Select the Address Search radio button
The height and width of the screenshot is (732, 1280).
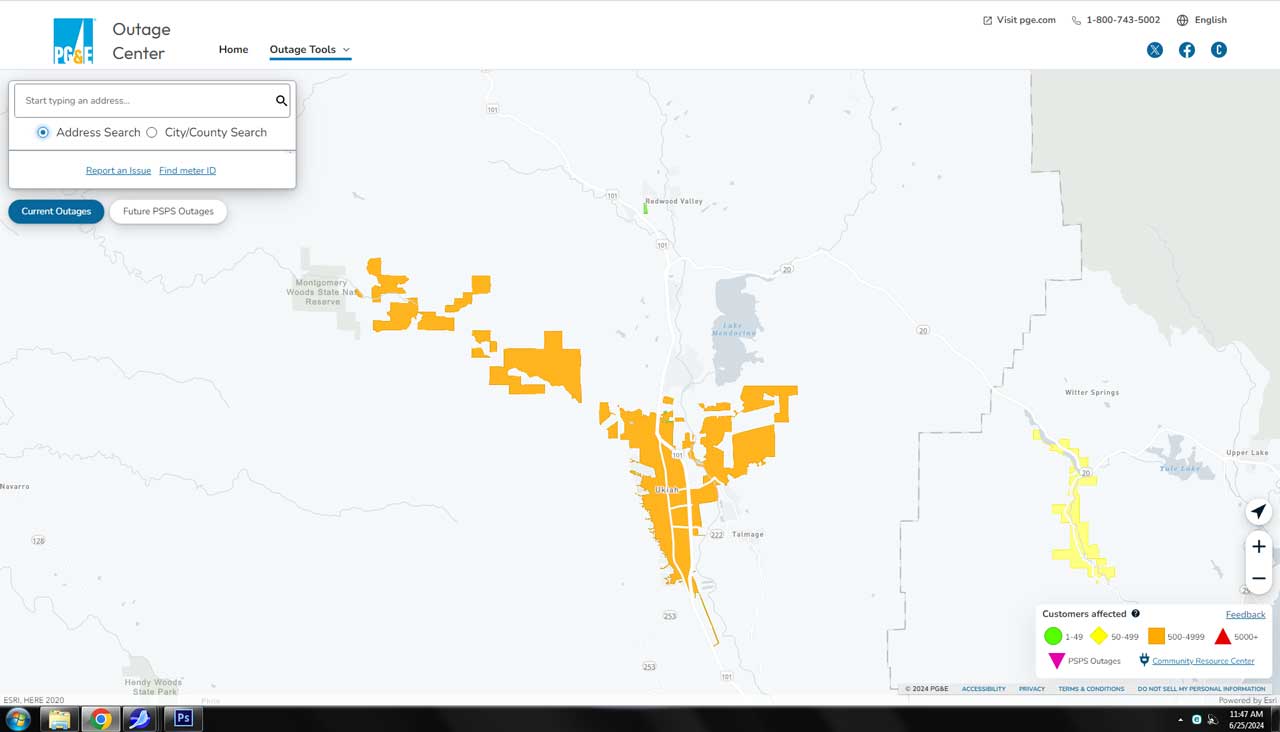pos(43,132)
